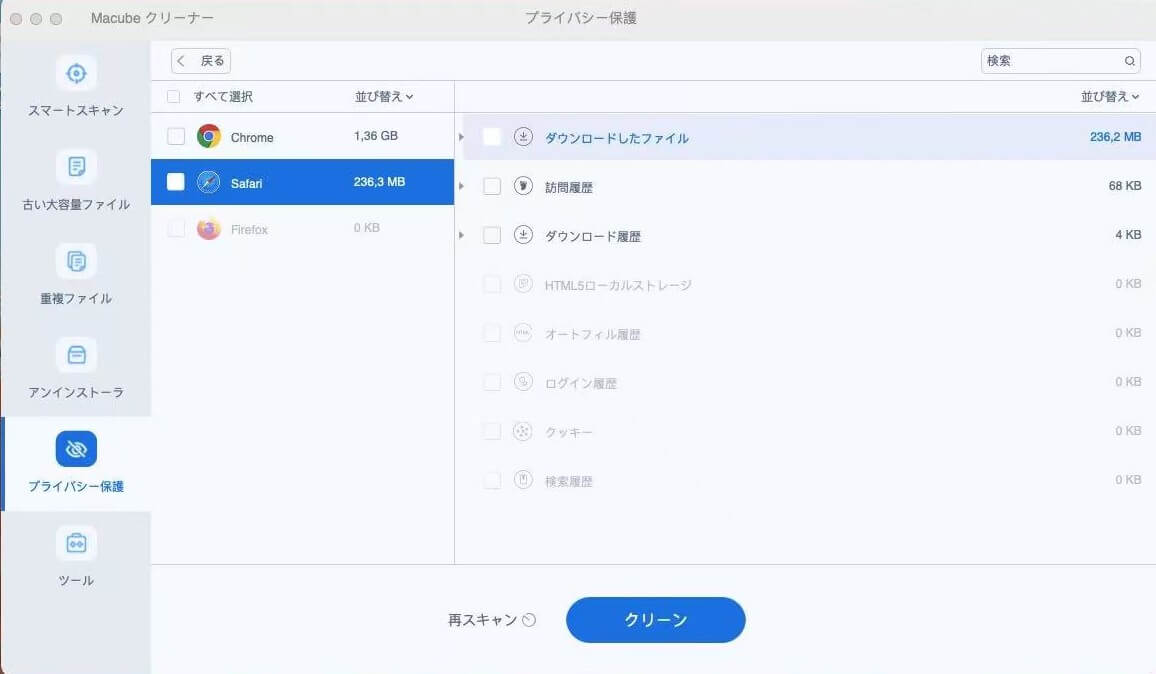Open the right panel 並び替え dropdown

click(x=1110, y=97)
